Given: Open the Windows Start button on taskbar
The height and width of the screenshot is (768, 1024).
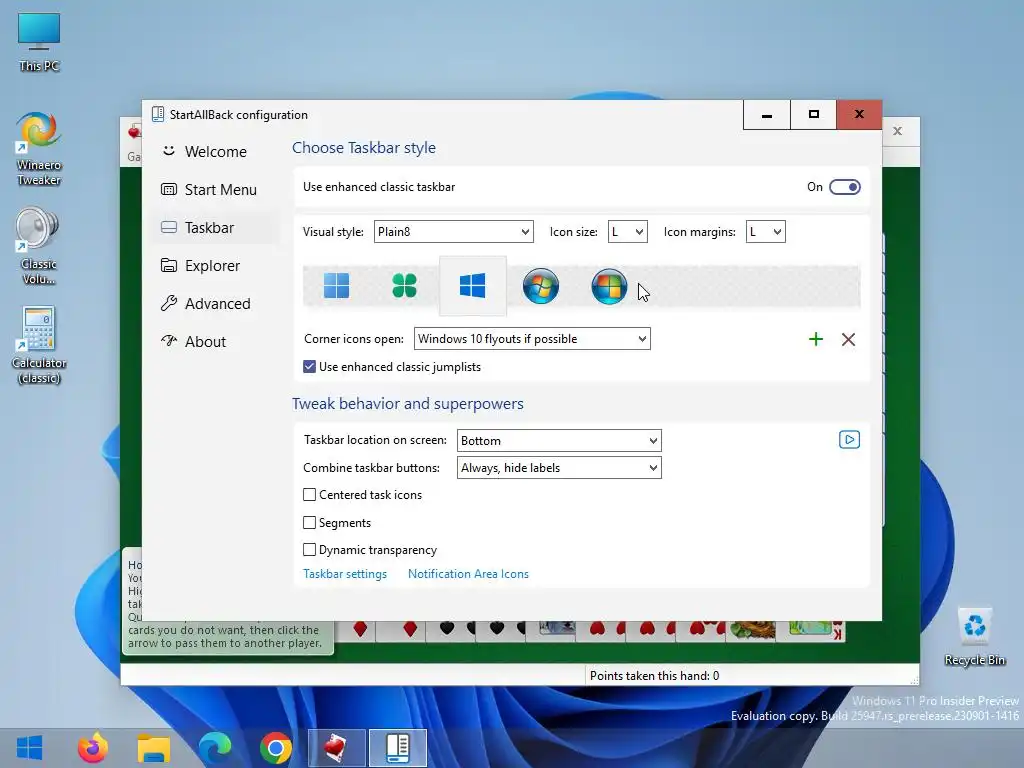Looking at the screenshot, I should point(29,748).
